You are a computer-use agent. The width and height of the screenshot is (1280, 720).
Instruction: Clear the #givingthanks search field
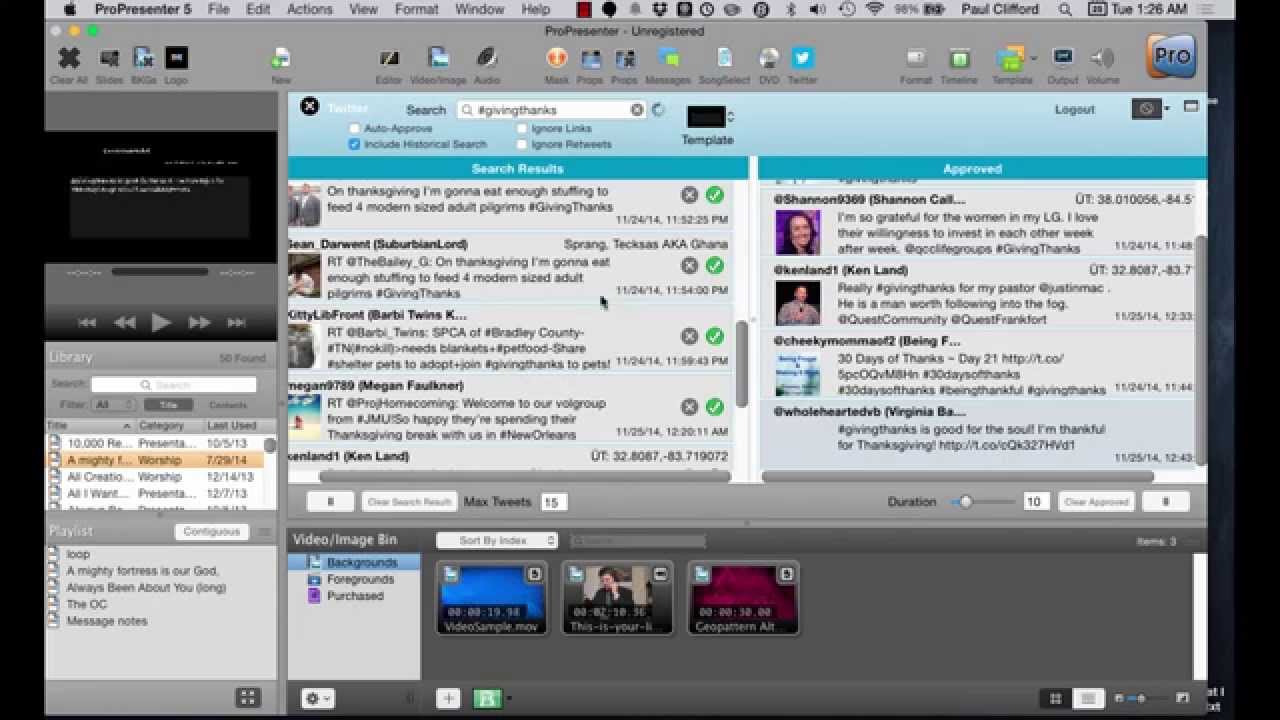(x=637, y=110)
